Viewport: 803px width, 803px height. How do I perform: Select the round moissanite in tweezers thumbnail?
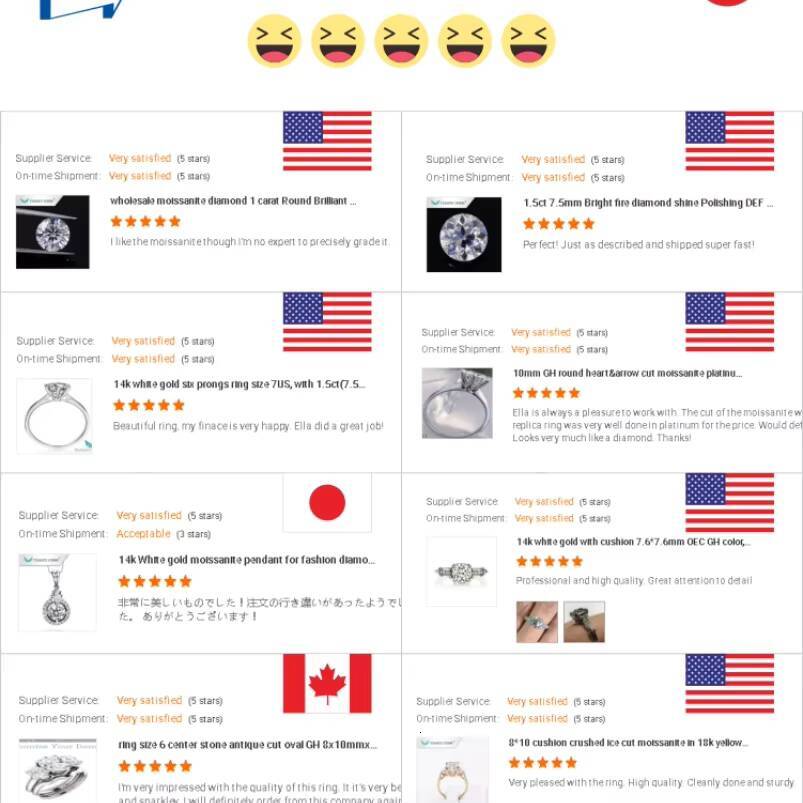[53, 231]
